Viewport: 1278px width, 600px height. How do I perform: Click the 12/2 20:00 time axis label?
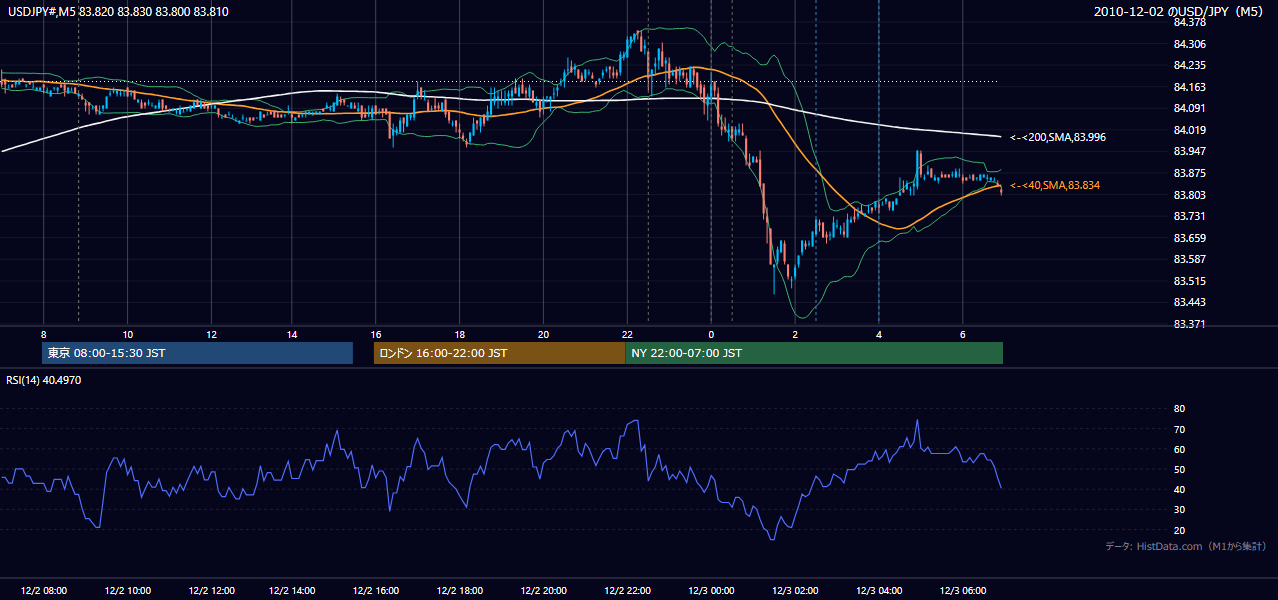click(x=544, y=590)
